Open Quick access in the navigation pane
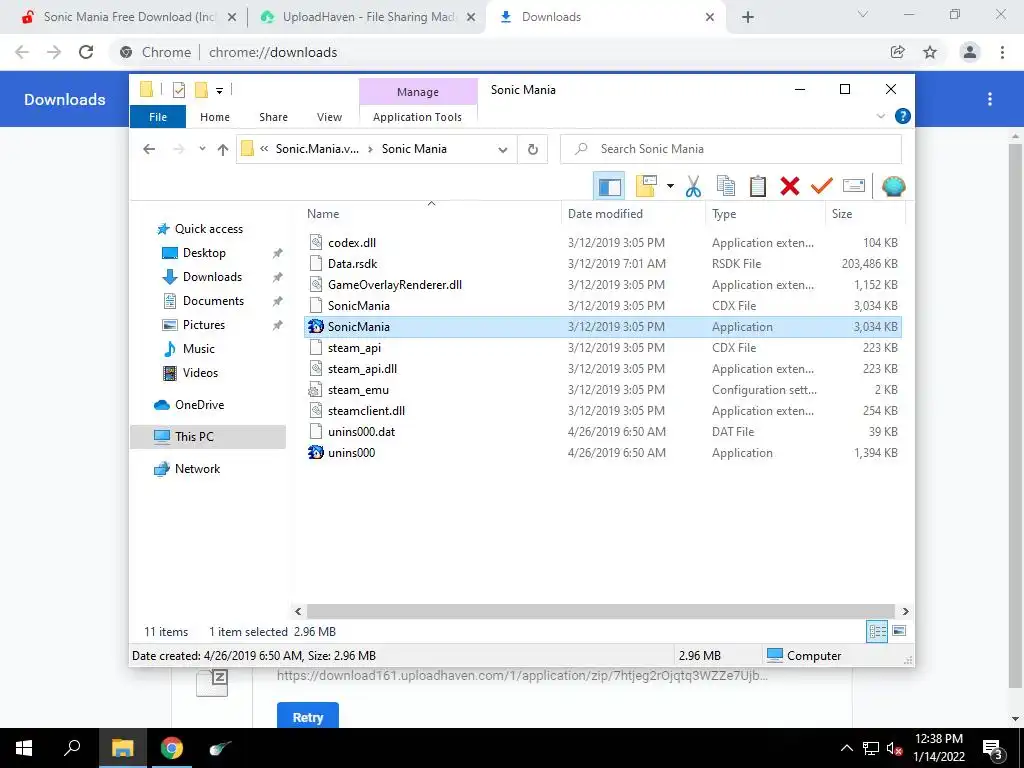 click(208, 229)
